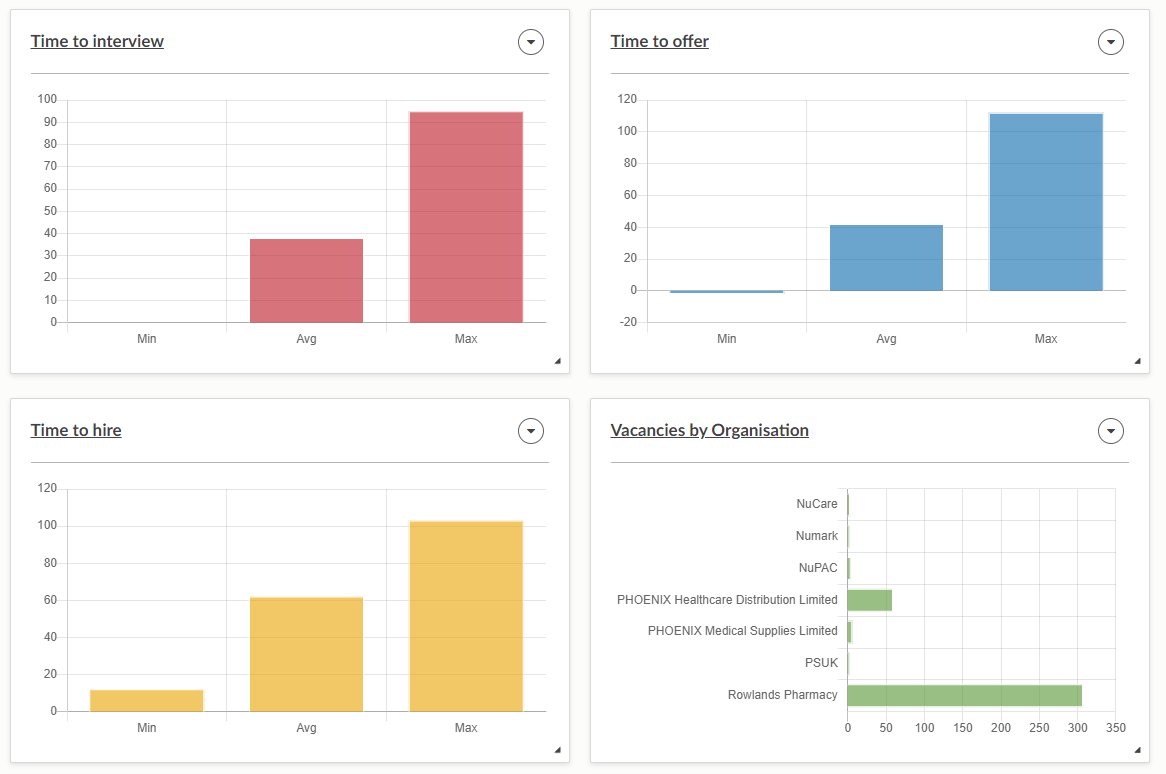Click resize handle of Time to interview widget
Viewport: 1166px width, 774px height.
pyautogui.click(x=557, y=361)
